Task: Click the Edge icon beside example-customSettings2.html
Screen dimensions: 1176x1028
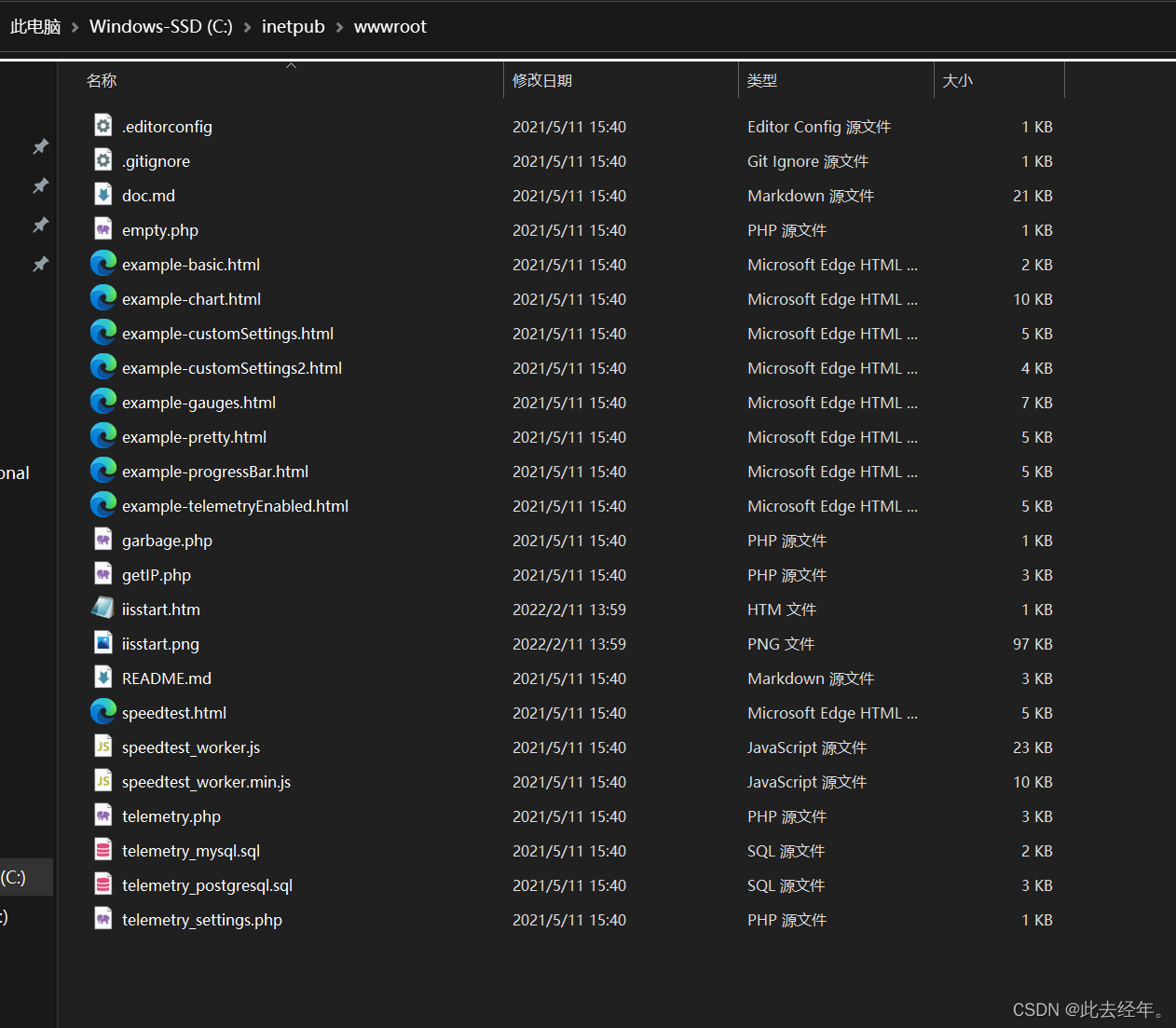Action: pos(103,367)
